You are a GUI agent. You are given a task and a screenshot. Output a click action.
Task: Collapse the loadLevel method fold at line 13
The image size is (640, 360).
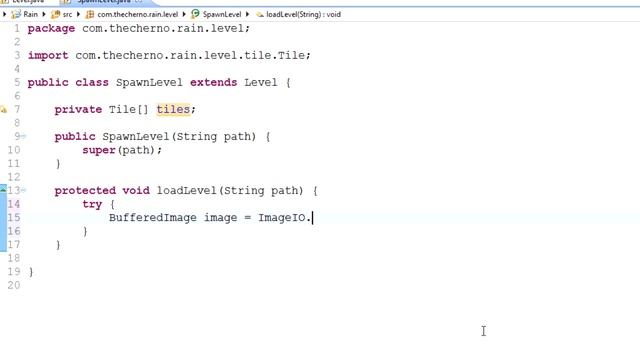pos(23,190)
